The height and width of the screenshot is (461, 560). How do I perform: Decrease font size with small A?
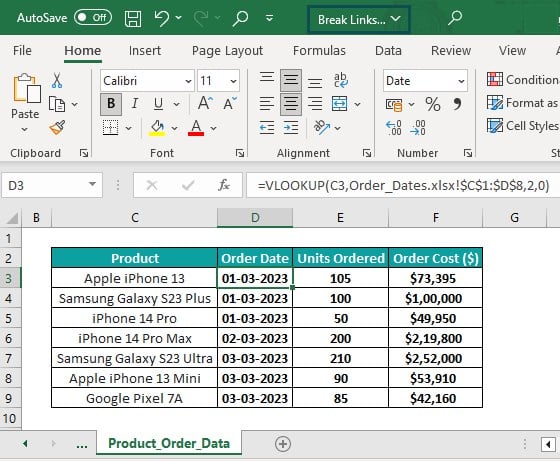click(x=230, y=104)
